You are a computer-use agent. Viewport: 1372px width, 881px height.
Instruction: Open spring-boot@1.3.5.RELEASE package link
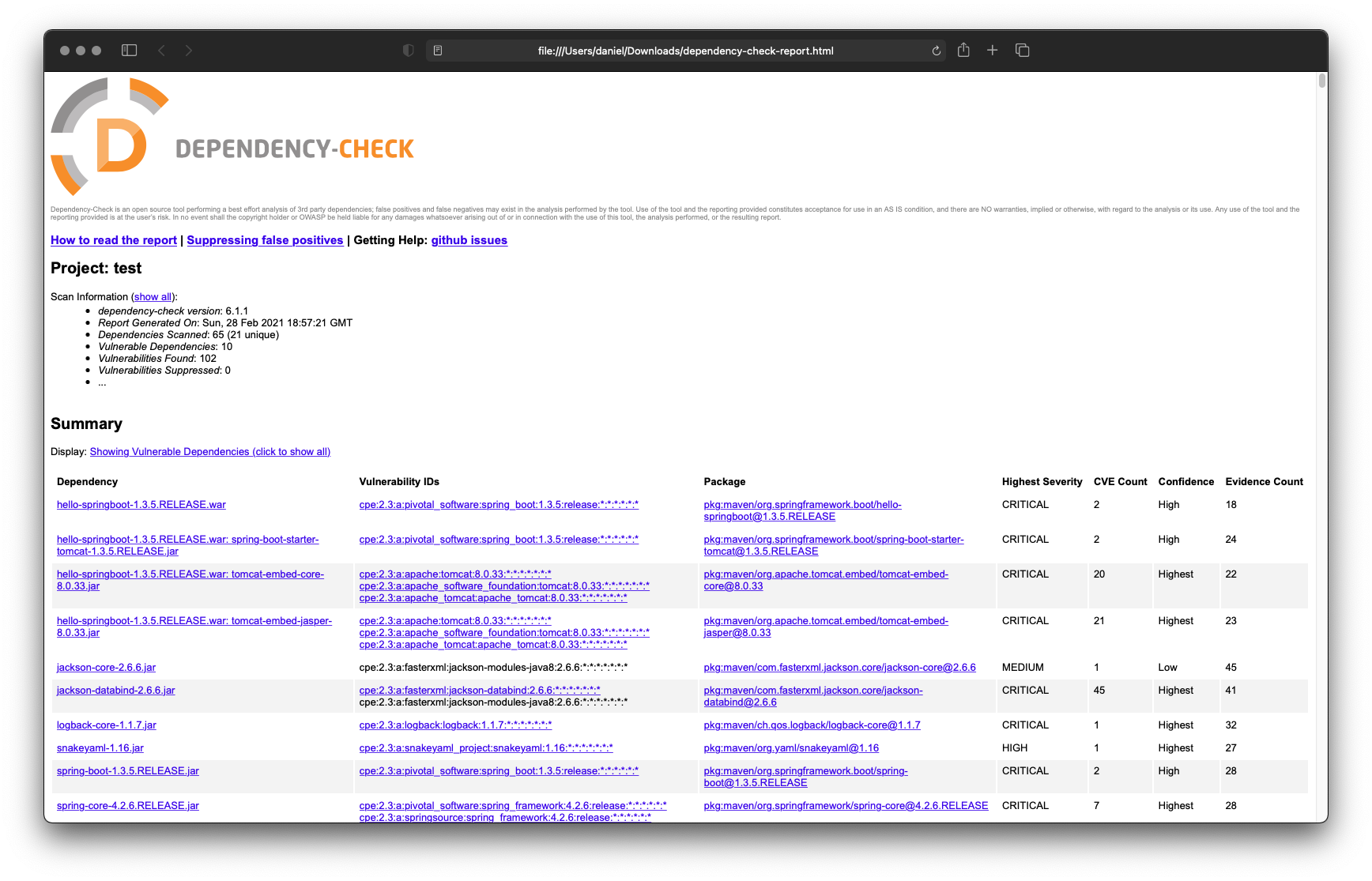806,777
